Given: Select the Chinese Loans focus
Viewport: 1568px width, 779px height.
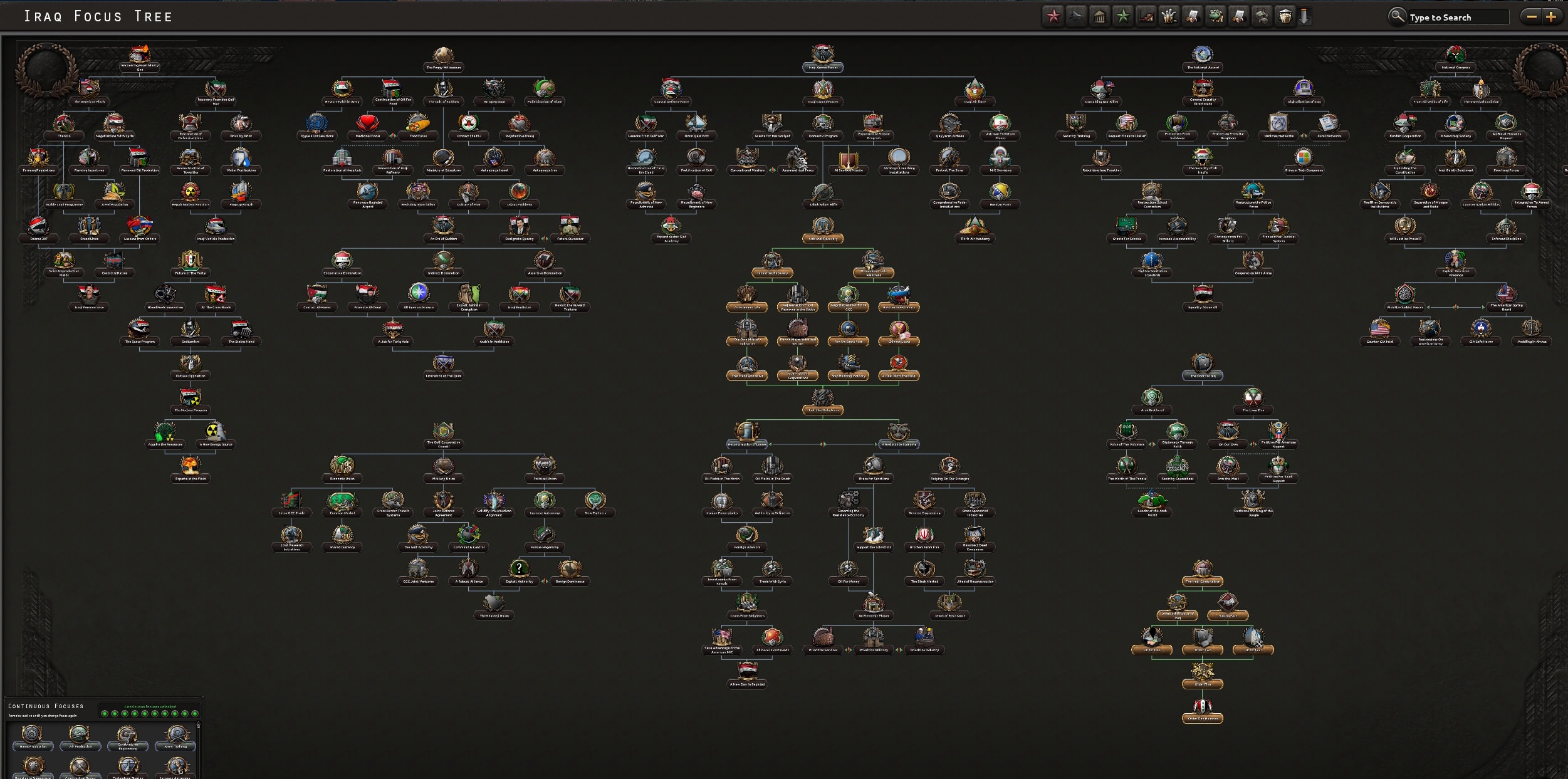Looking at the screenshot, I should pos(899,332).
